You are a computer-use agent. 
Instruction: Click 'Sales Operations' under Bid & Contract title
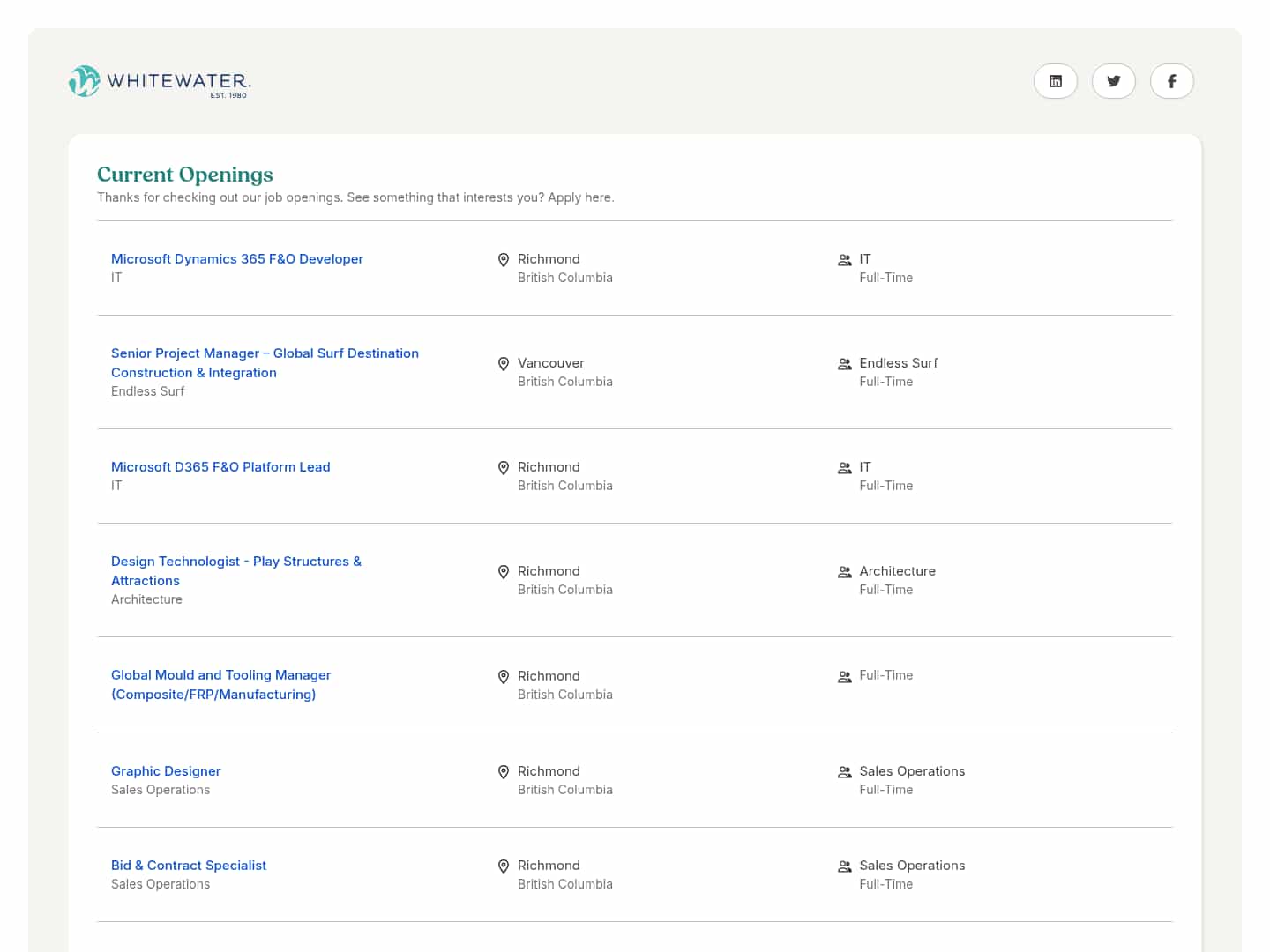click(161, 884)
